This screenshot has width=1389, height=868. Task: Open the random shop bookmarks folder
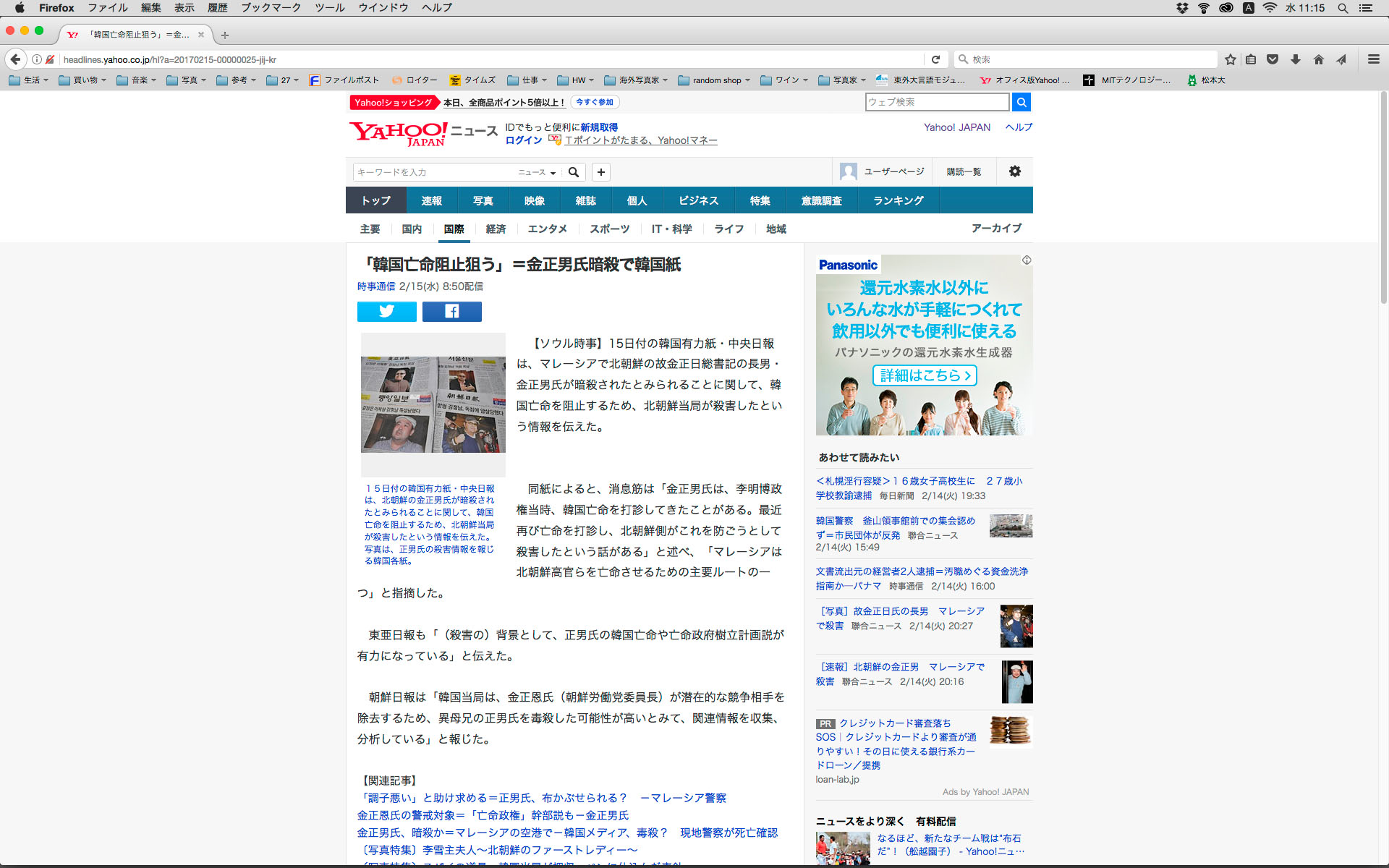(x=715, y=80)
